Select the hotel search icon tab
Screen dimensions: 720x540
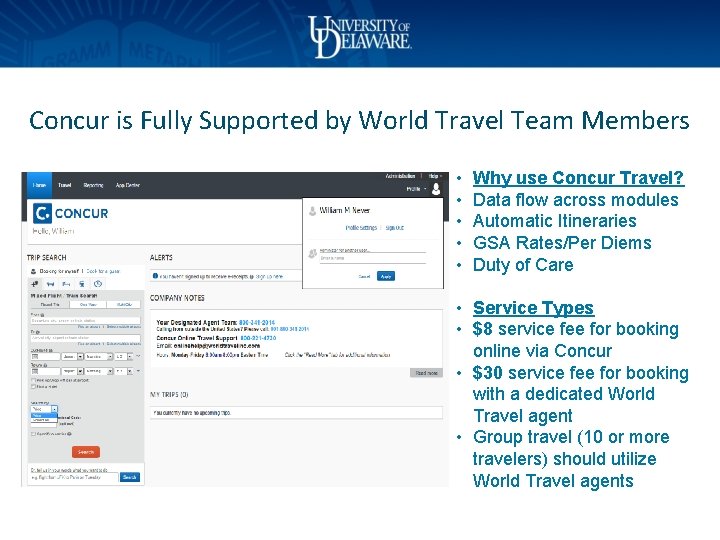click(x=66, y=284)
